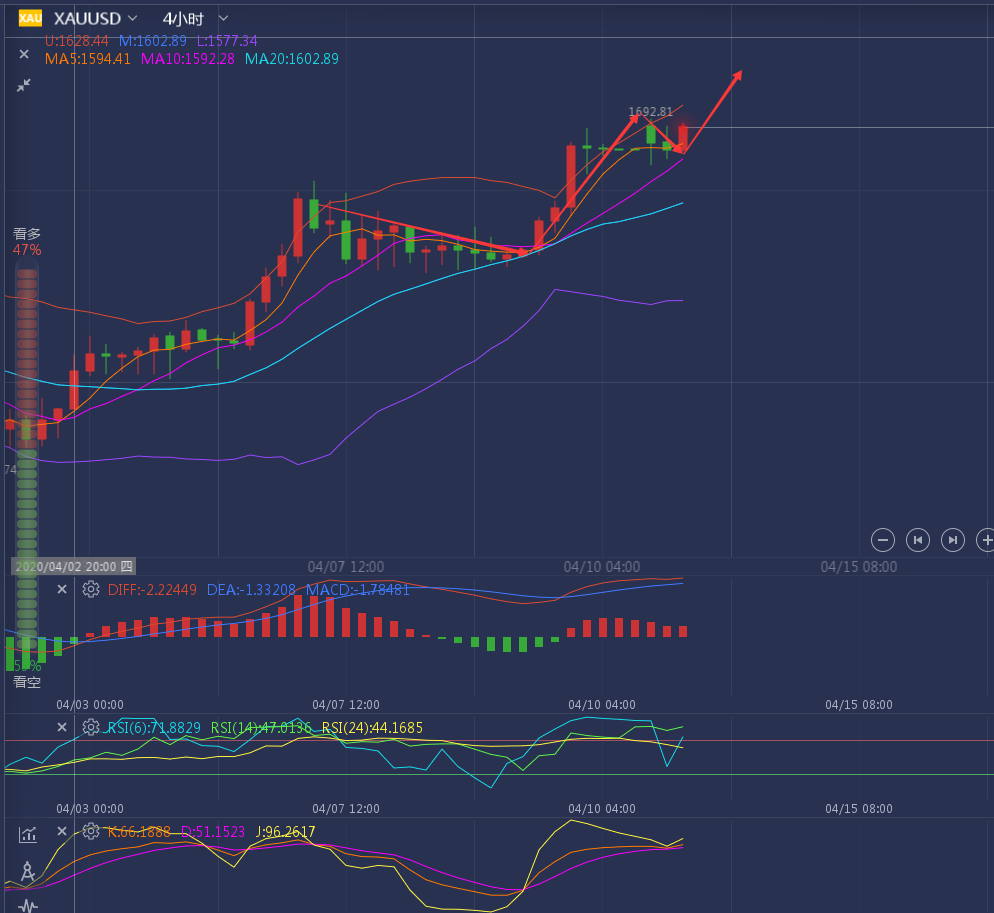Click the waveform icon at bottom left
The image size is (994, 913).
click(27, 906)
